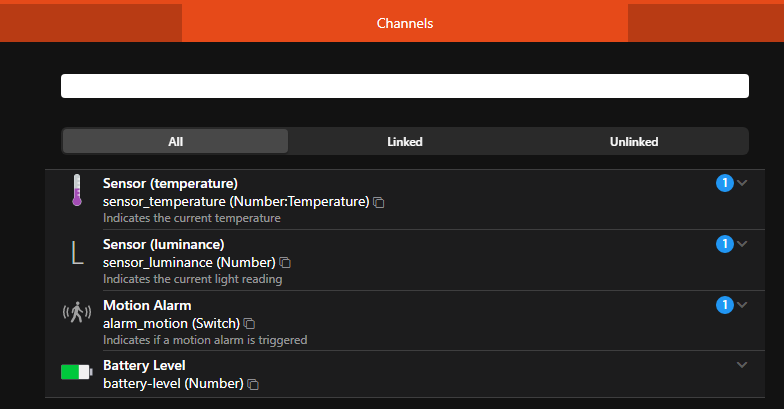Click the green battery level icon
The height and width of the screenshot is (409, 784).
coord(76,372)
